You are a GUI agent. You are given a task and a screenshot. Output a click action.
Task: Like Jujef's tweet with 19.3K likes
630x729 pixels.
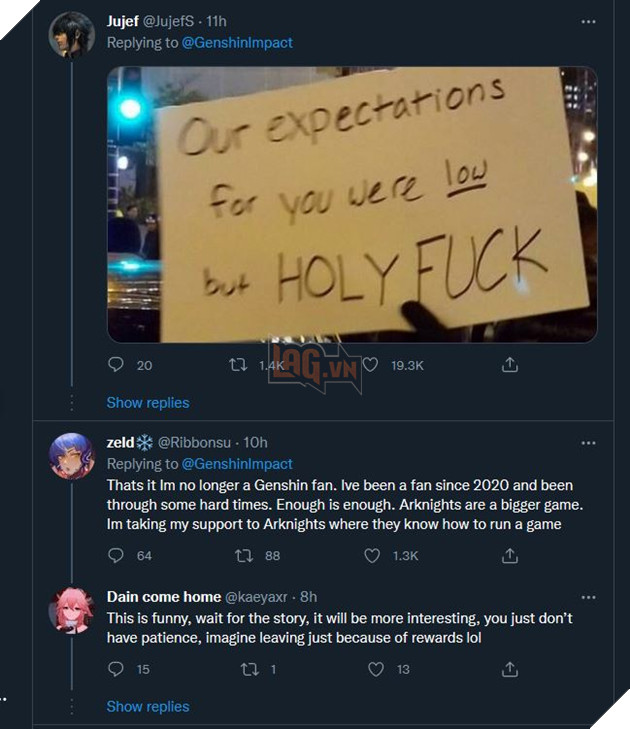click(372, 366)
